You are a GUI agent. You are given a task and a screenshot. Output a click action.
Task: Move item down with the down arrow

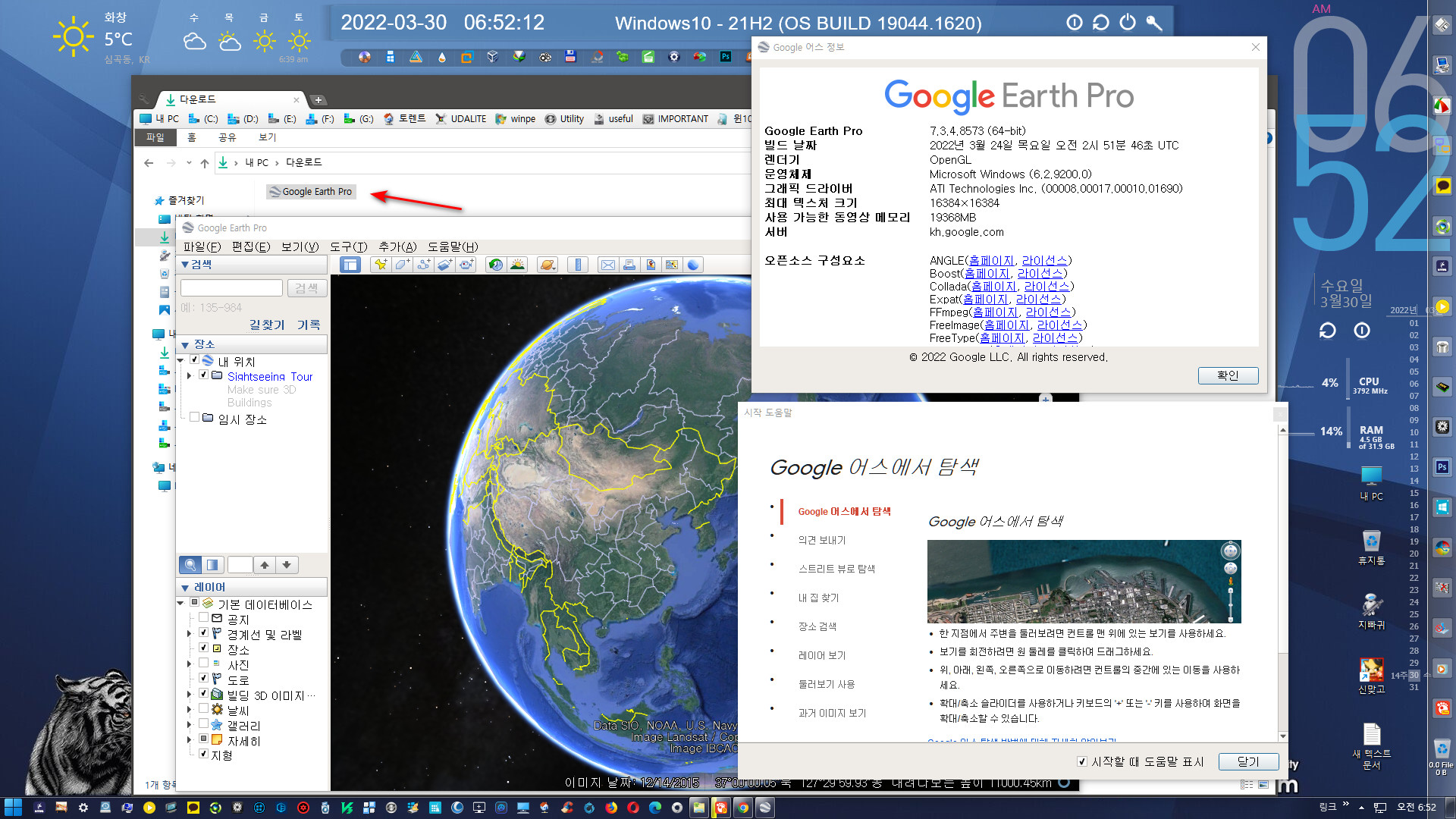click(287, 564)
